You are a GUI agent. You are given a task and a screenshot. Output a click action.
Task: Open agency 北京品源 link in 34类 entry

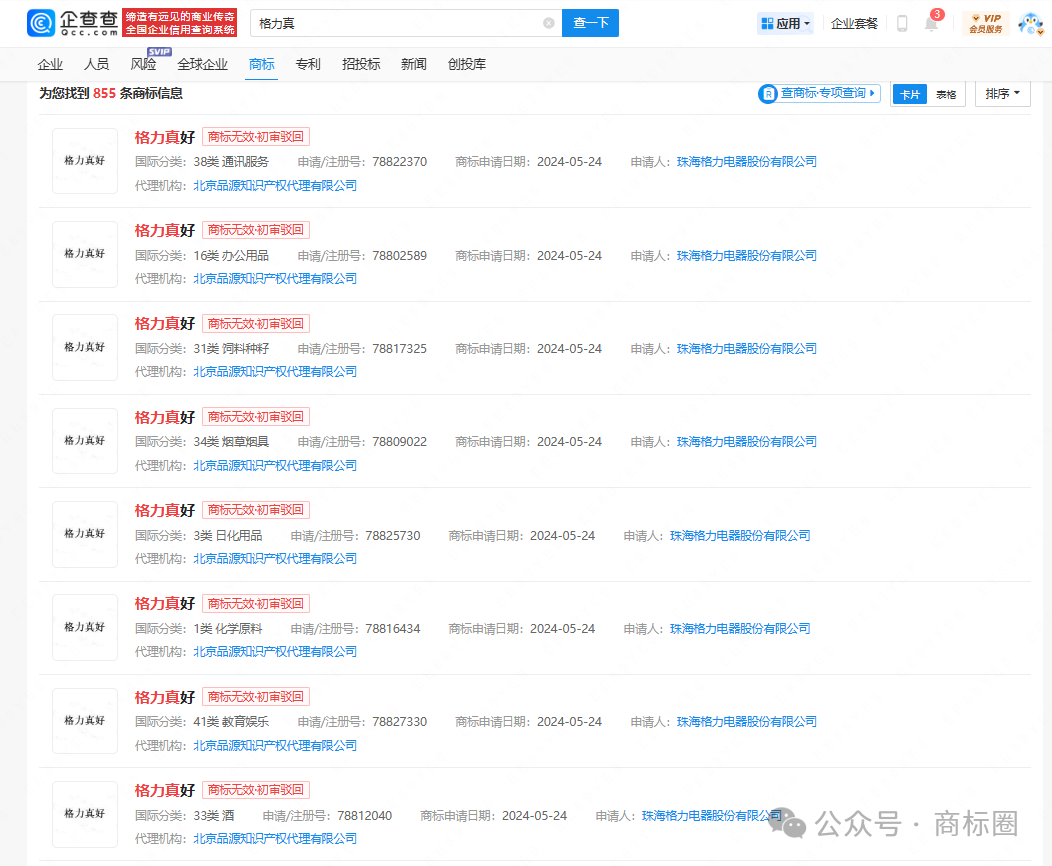tap(275, 466)
